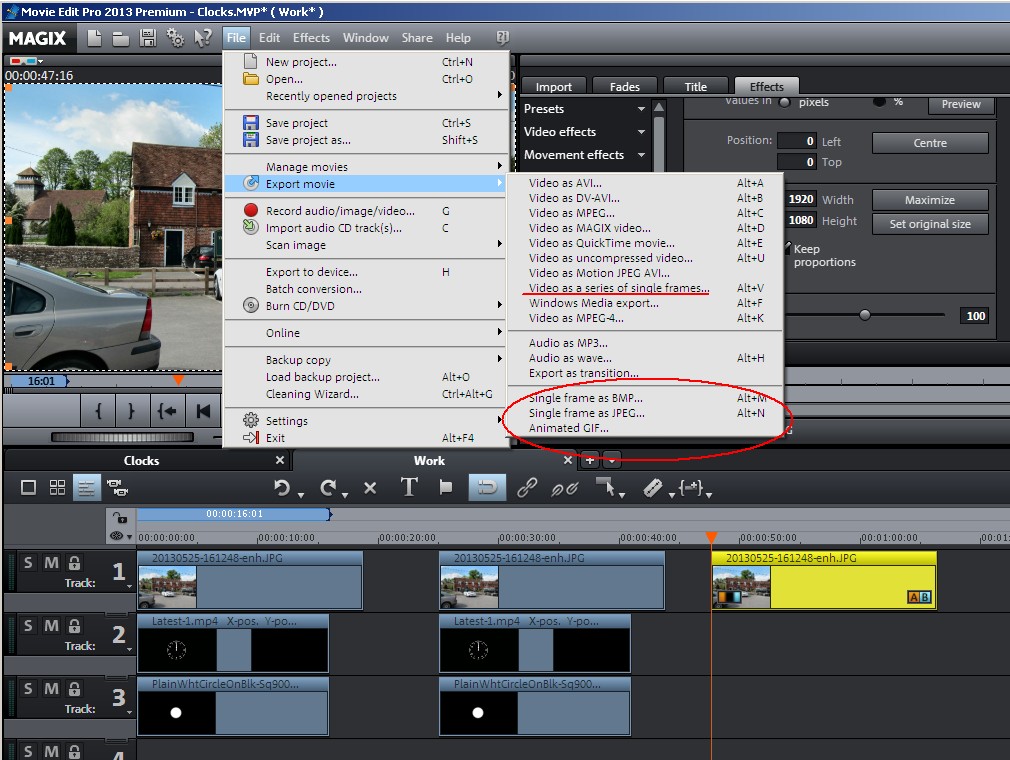
Task: Mute track 1 with the M button
Action: pos(51,563)
